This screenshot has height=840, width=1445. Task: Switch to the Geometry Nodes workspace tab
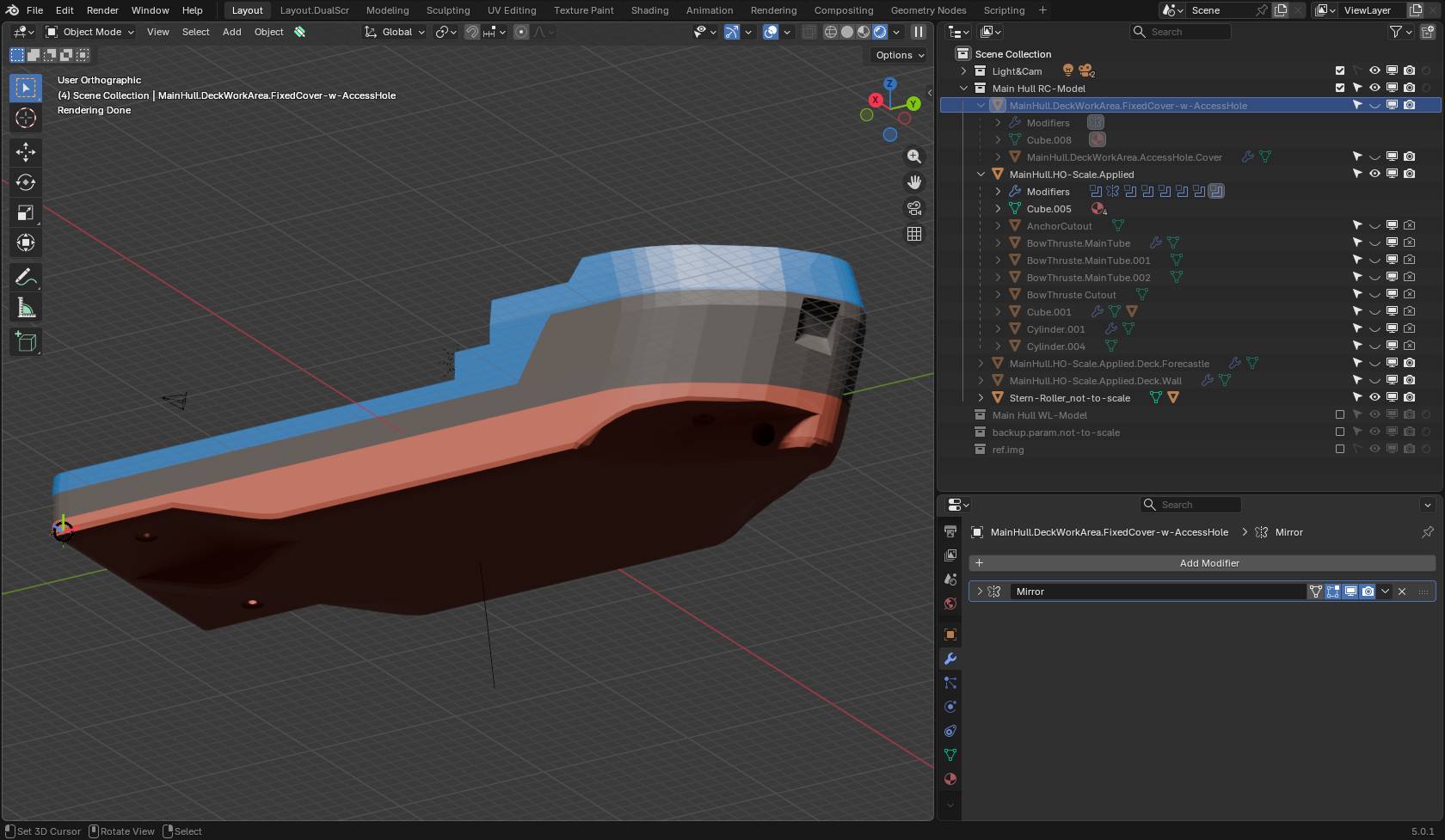click(x=928, y=10)
